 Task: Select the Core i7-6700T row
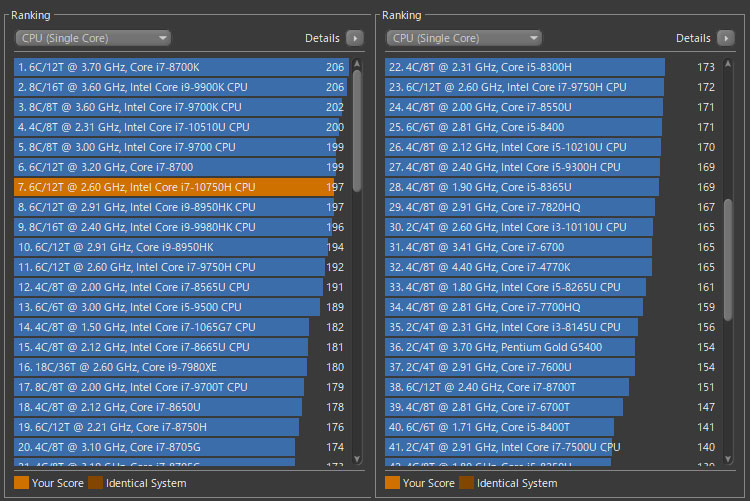tap(552, 407)
